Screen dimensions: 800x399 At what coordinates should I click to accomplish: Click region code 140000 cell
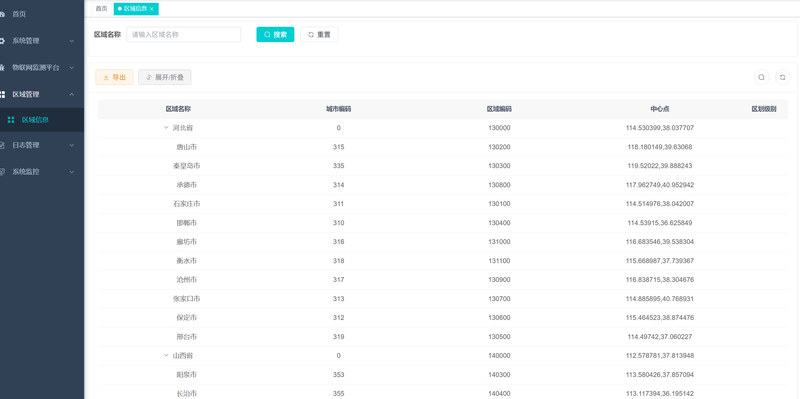(x=499, y=356)
